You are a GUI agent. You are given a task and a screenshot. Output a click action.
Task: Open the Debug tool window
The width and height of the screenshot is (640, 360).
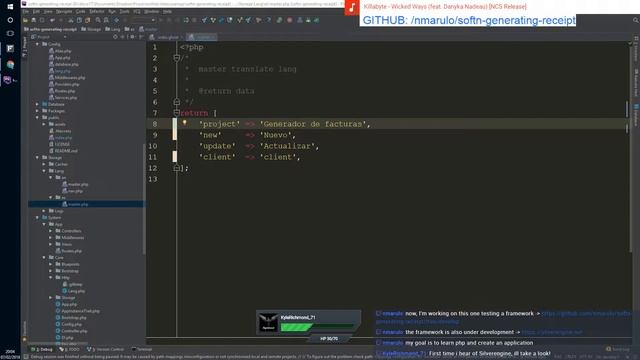[42, 349]
